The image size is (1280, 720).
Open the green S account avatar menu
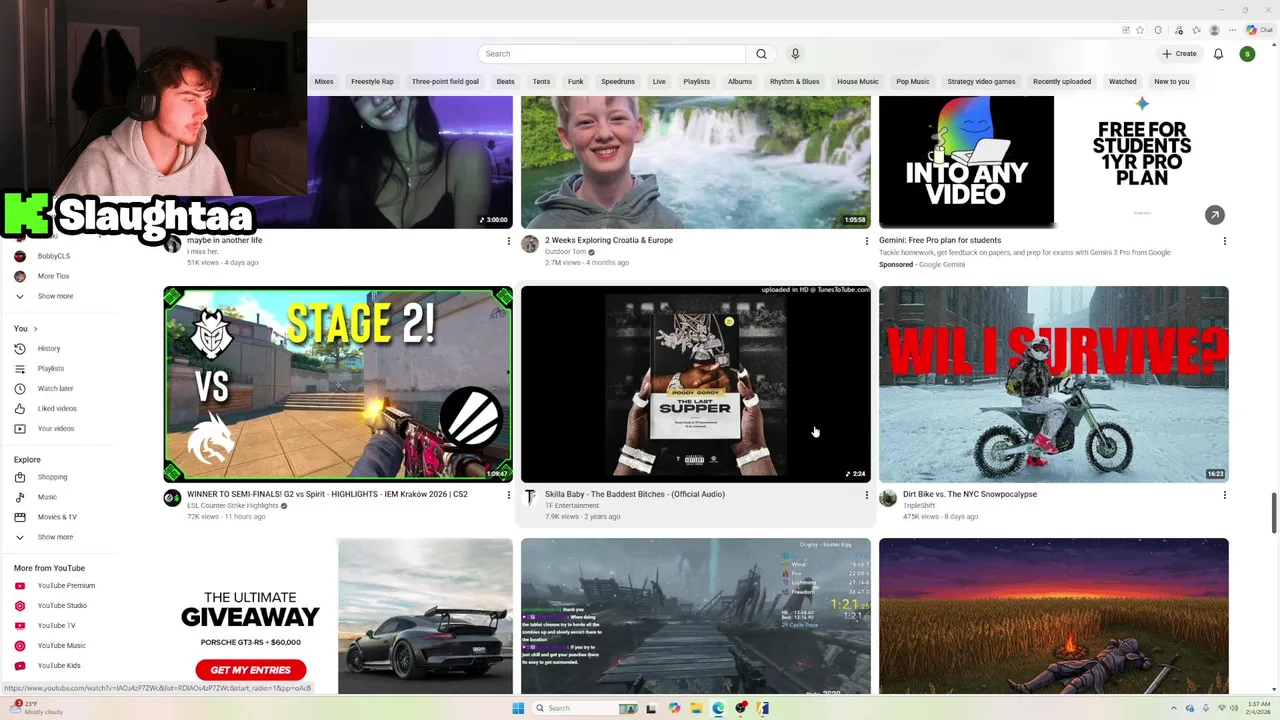click(x=1247, y=54)
